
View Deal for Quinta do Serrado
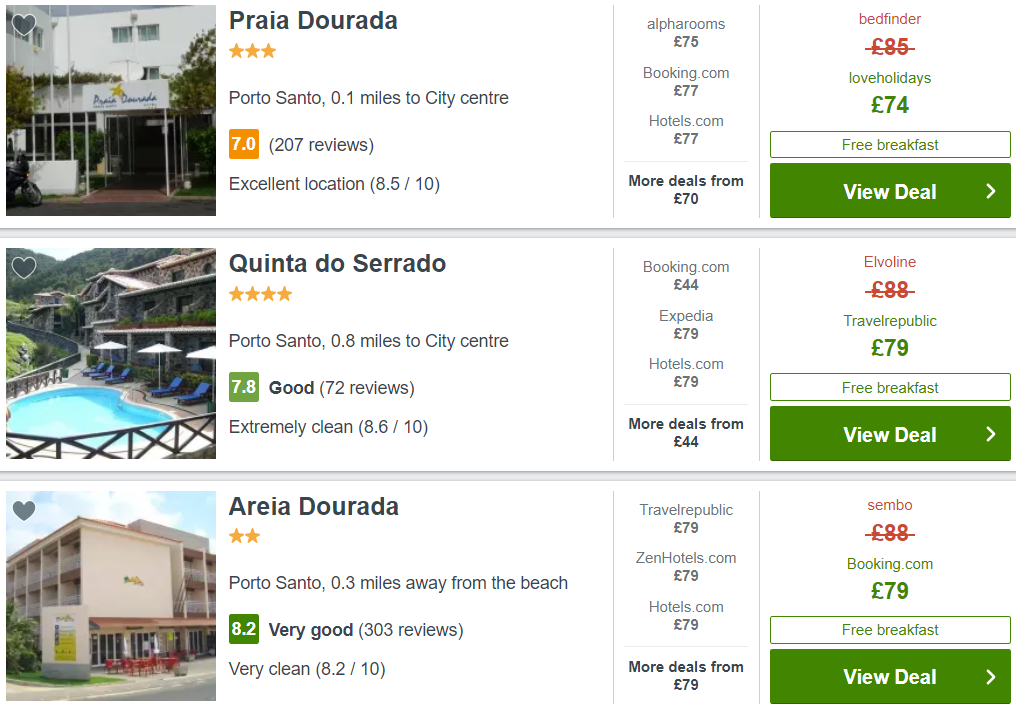(890, 434)
